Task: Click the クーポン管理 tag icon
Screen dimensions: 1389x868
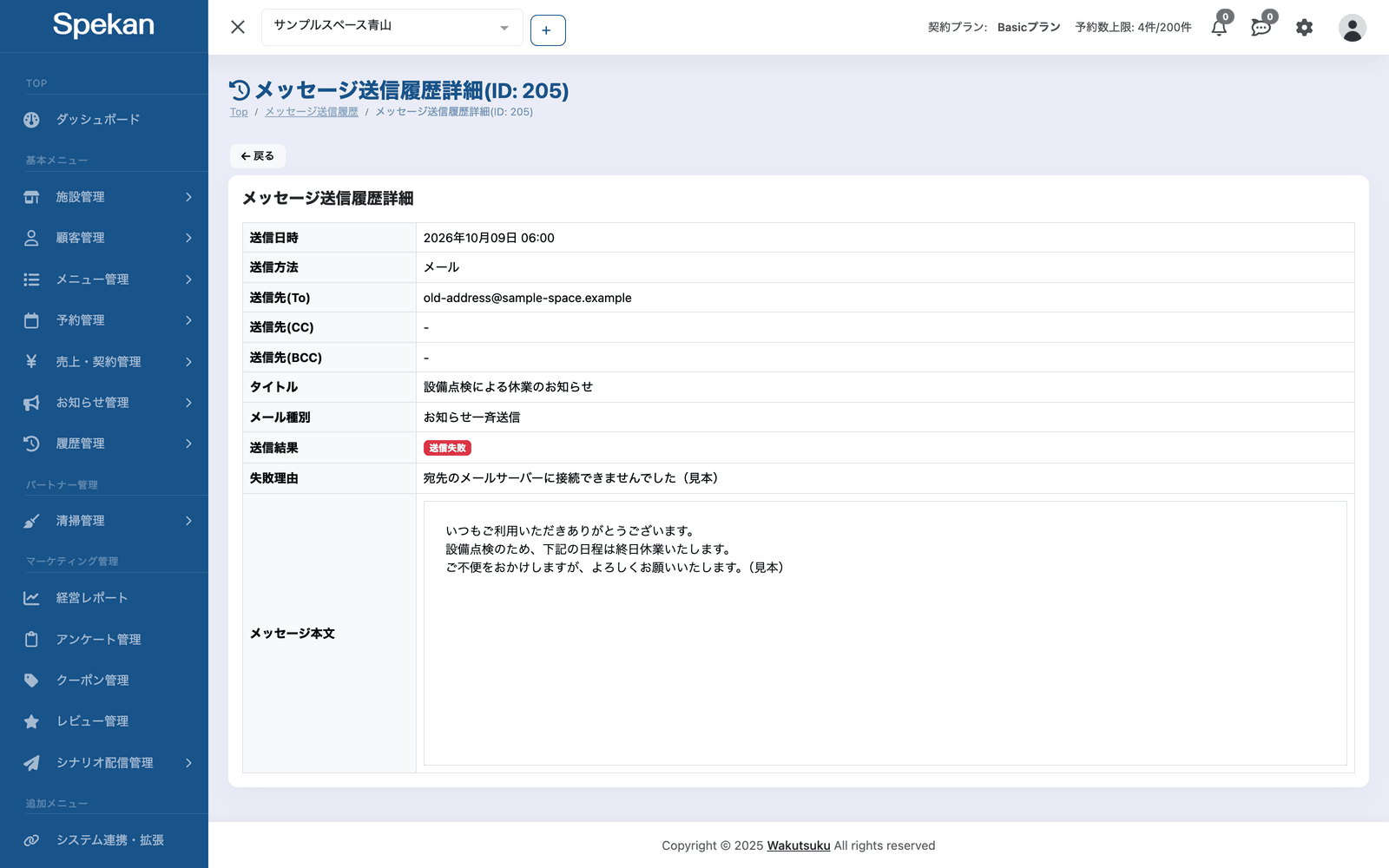Action: (31, 681)
